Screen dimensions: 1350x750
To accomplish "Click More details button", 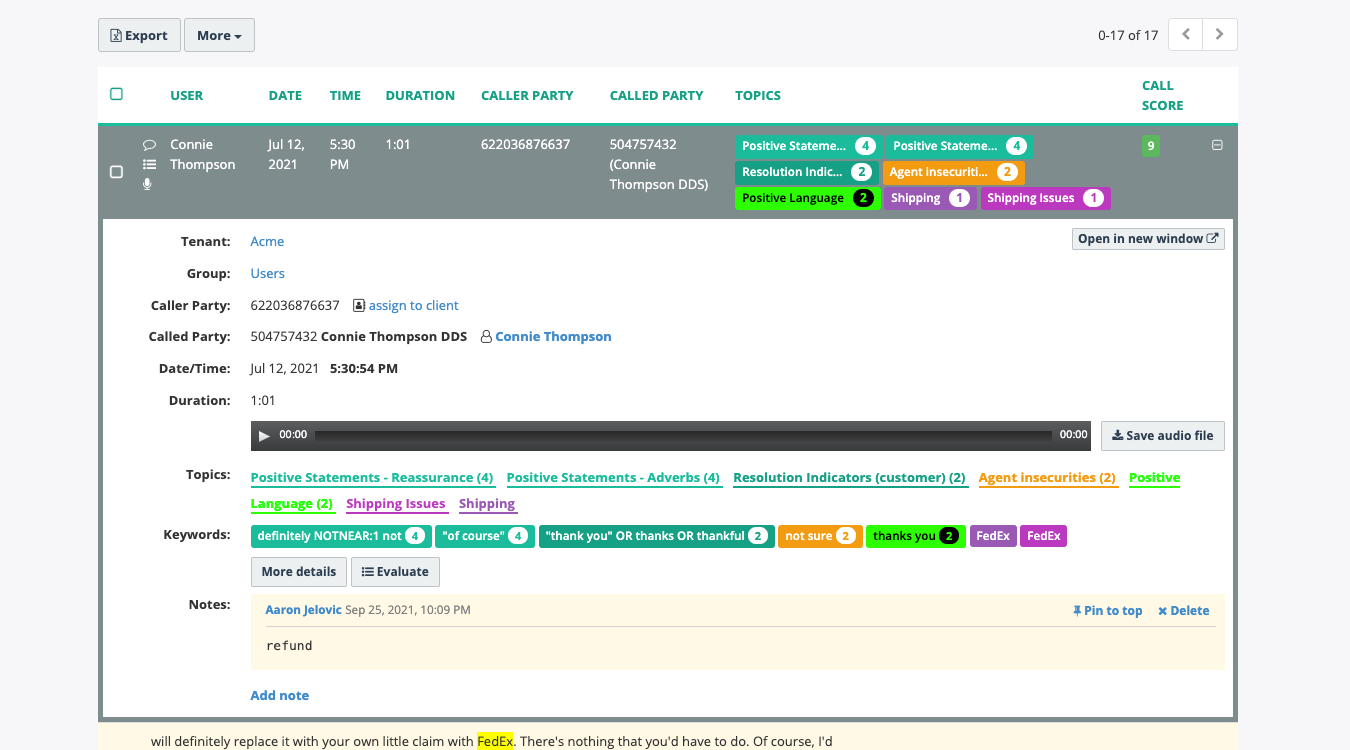I will [299, 572].
